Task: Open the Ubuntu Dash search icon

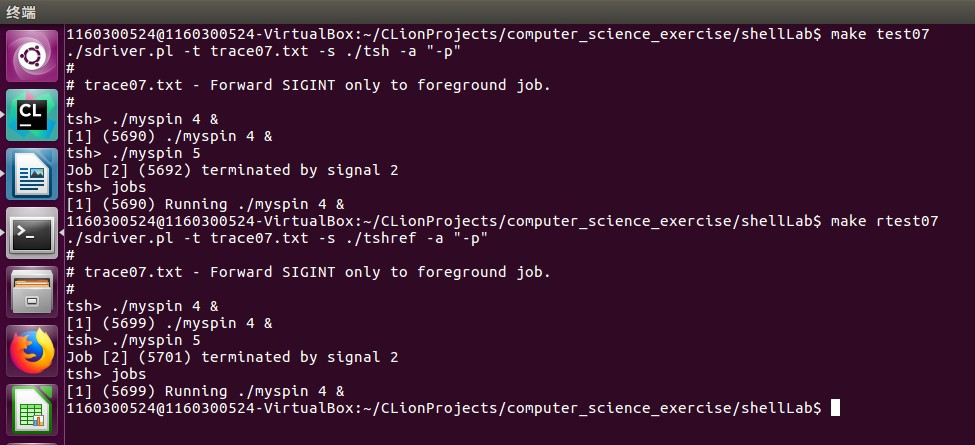Action: pos(33,56)
